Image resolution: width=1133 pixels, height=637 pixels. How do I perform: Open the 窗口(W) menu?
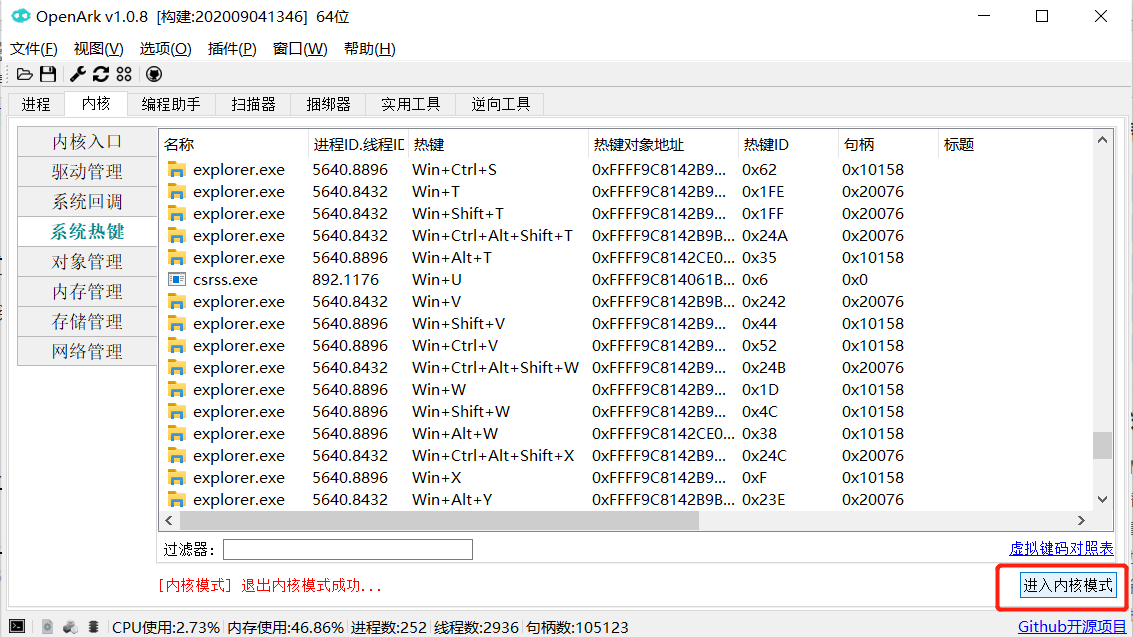300,49
